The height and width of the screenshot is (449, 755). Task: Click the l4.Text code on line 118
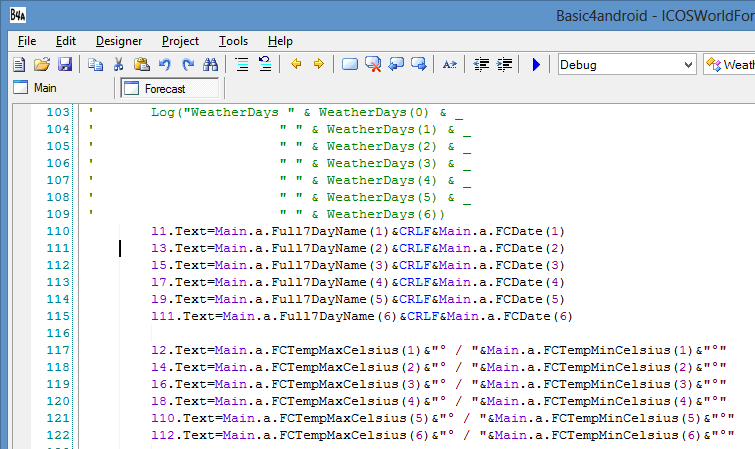179,367
